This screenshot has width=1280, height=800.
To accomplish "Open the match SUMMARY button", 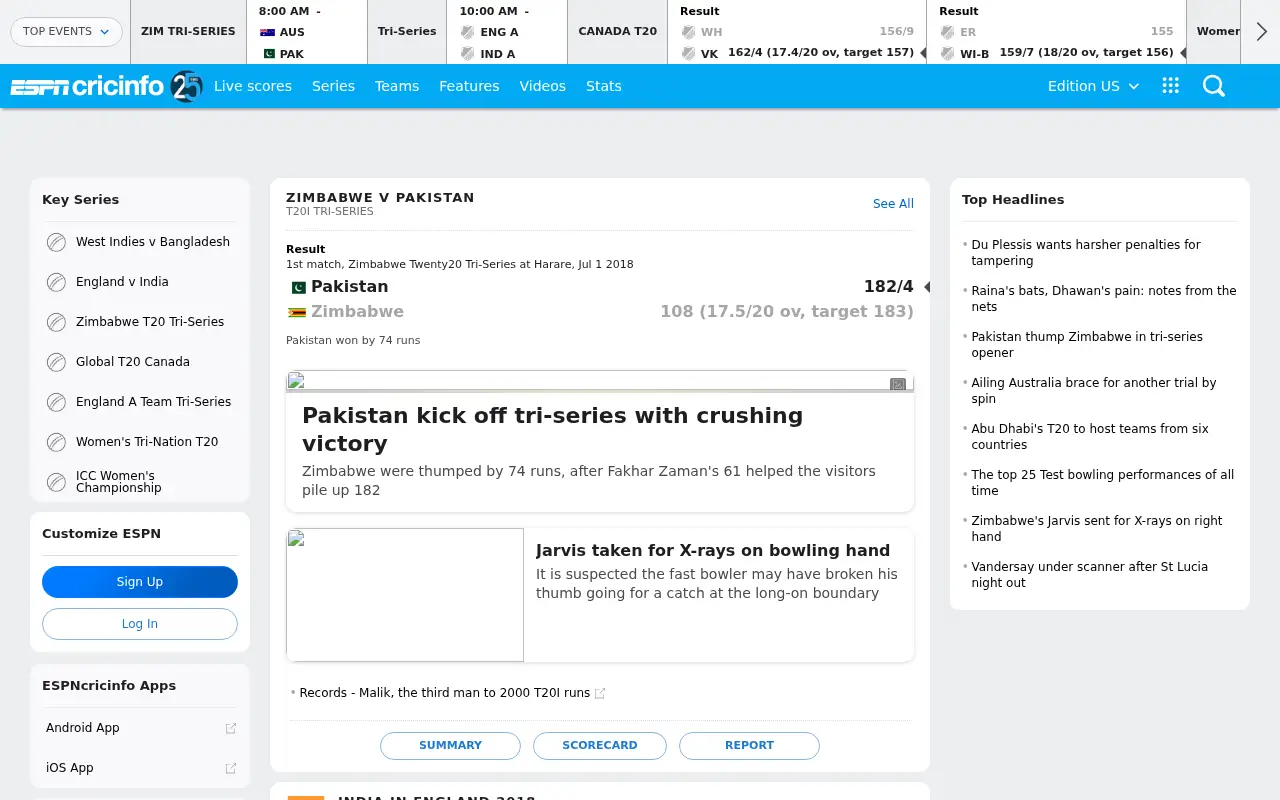I will (450, 746).
